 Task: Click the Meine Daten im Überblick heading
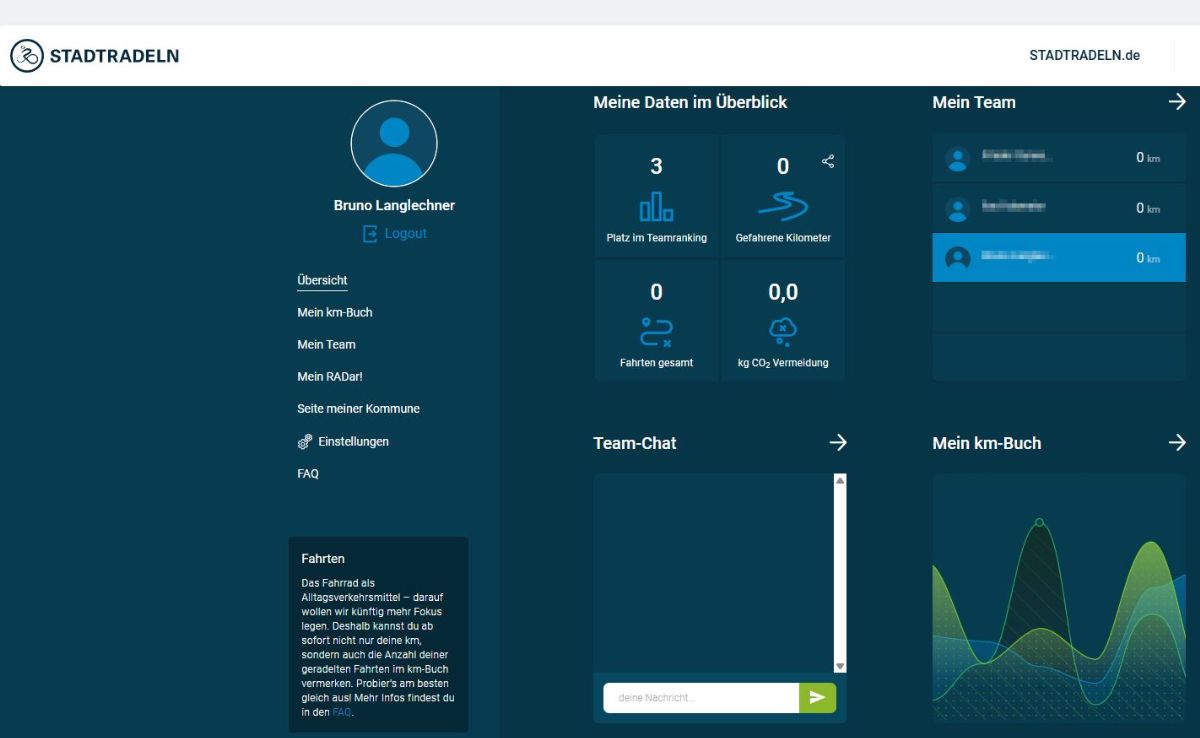click(690, 102)
